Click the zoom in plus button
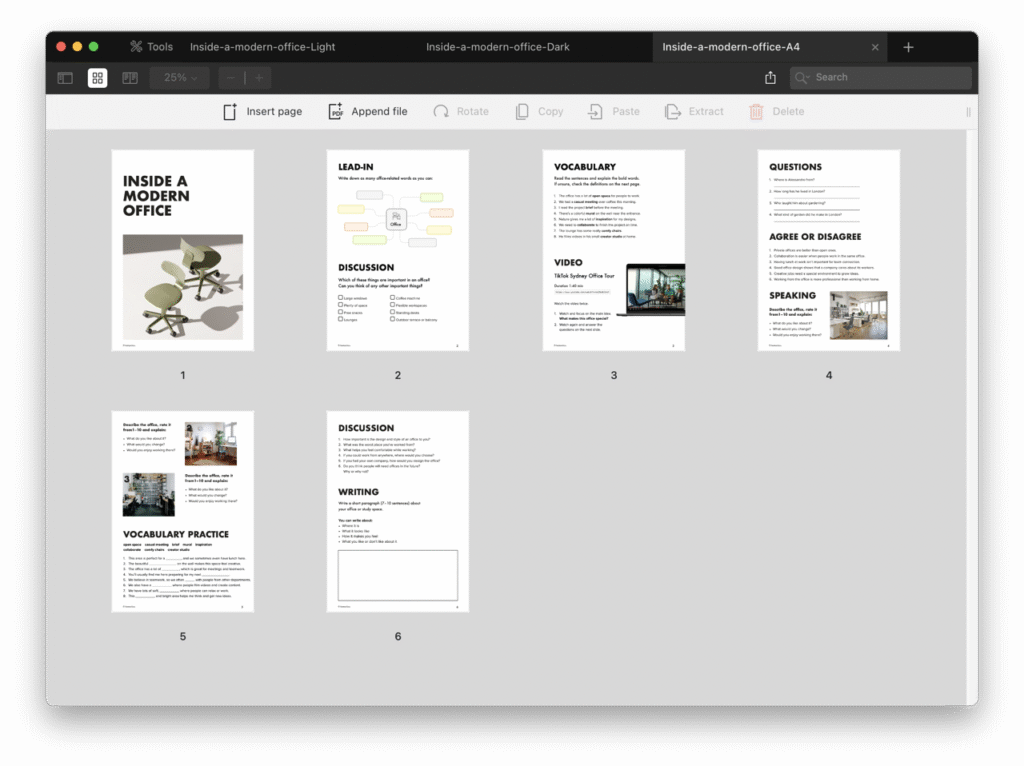The width and height of the screenshot is (1024, 766). [x=259, y=78]
